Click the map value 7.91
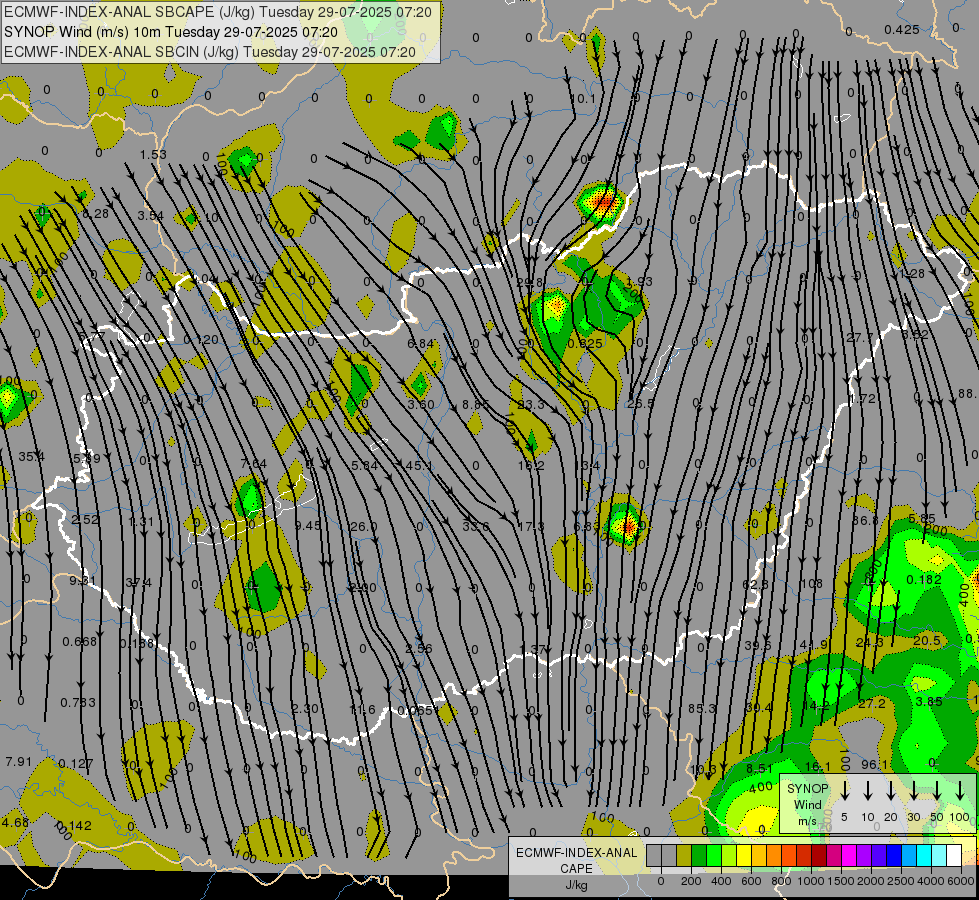The height and width of the screenshot is (900, 979). click(x=18, y=761)
